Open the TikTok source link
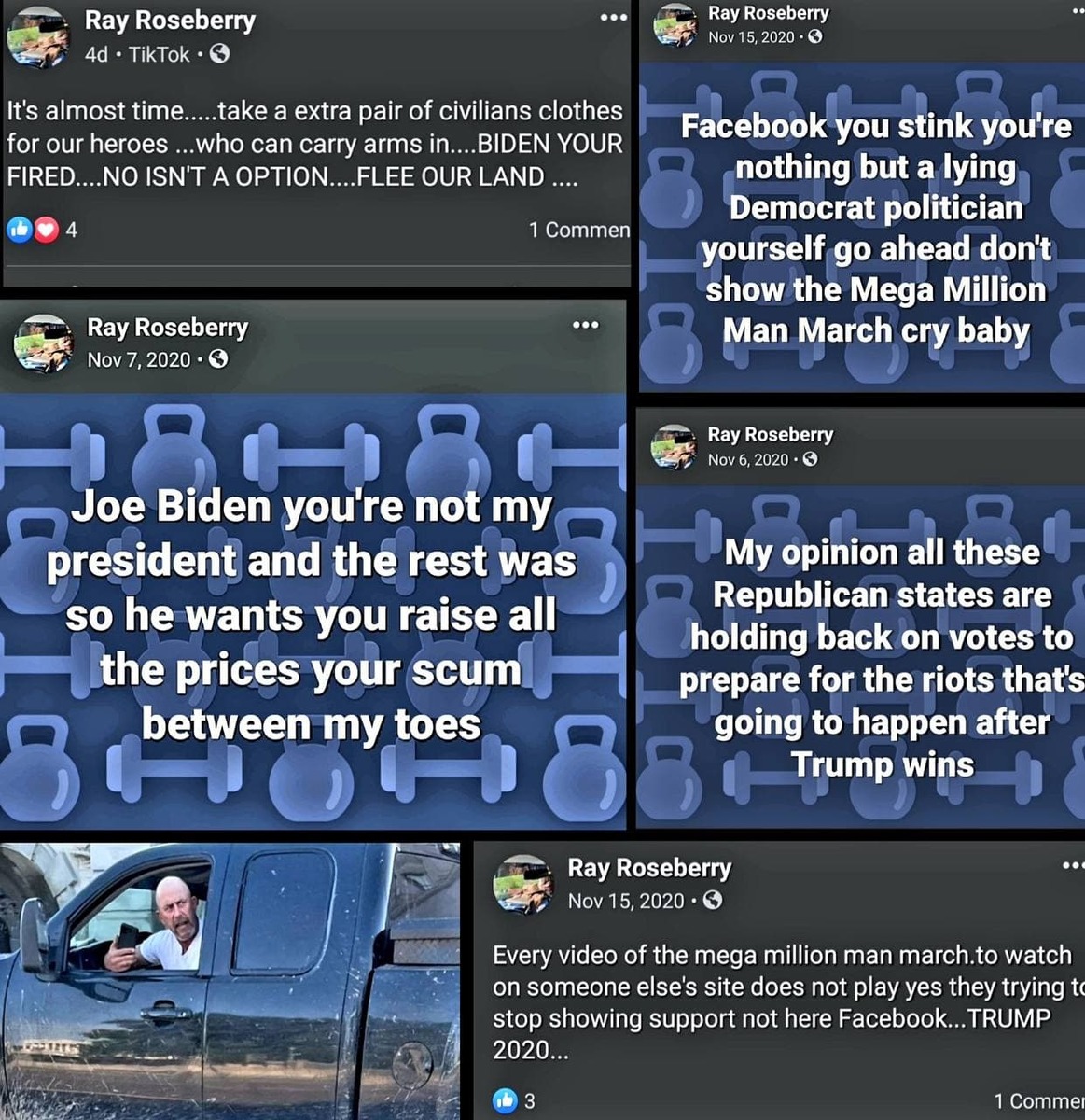1085x1120 pixels. click(x=160, y=54)
